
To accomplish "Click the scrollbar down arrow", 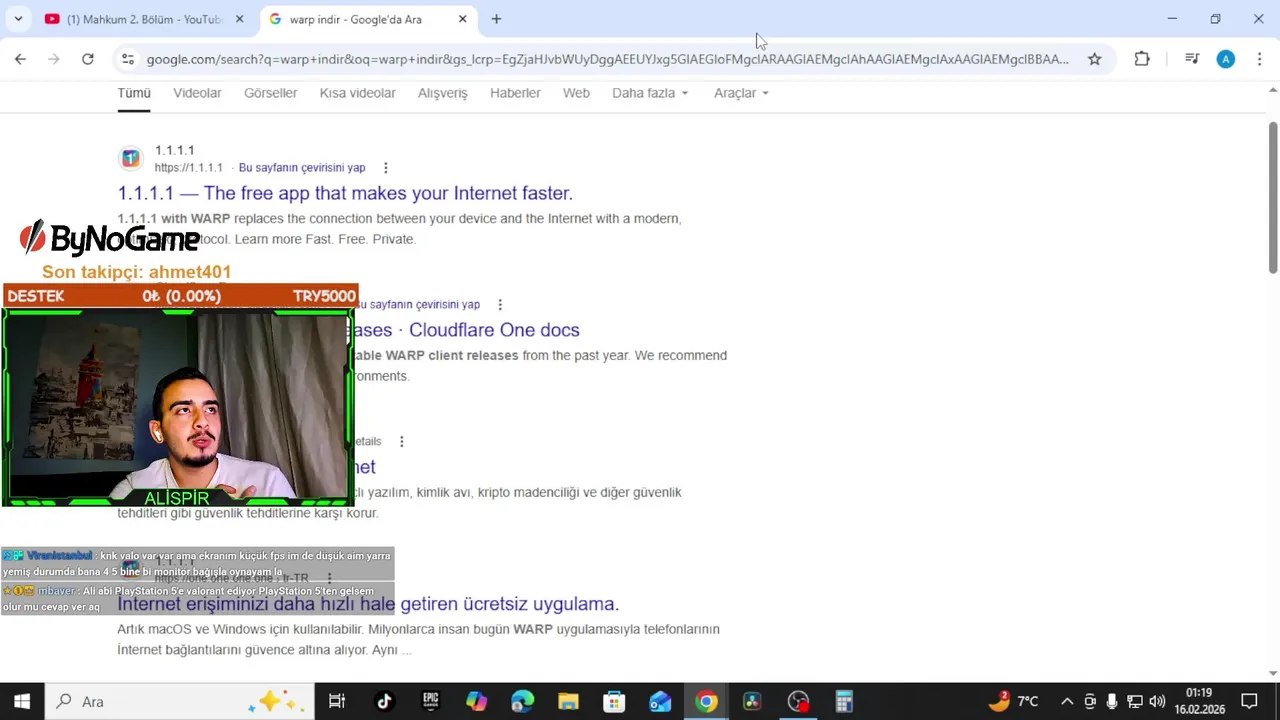I will point(1273,673).
